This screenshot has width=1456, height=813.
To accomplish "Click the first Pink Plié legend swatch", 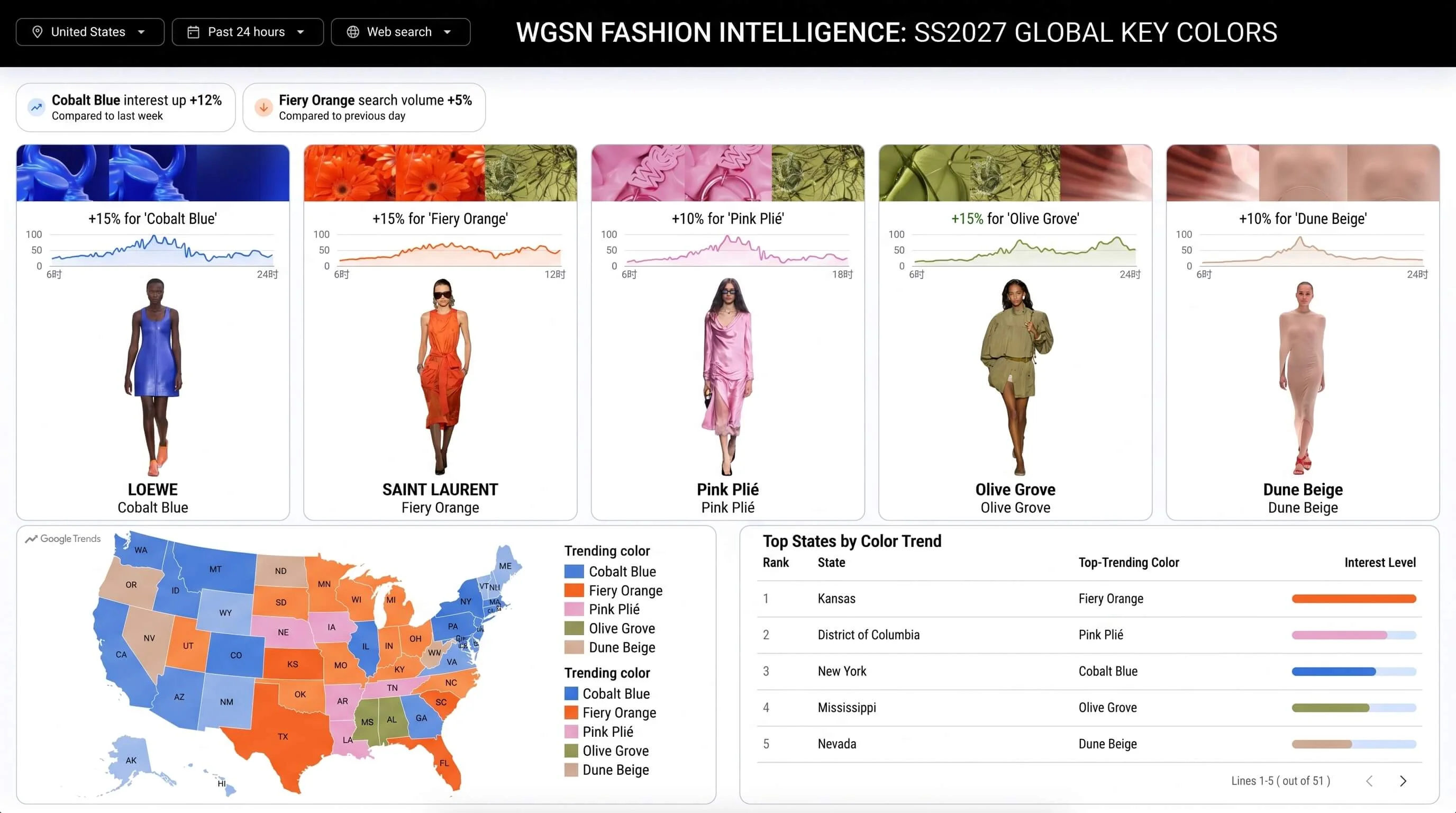I will tap(574, 609).
